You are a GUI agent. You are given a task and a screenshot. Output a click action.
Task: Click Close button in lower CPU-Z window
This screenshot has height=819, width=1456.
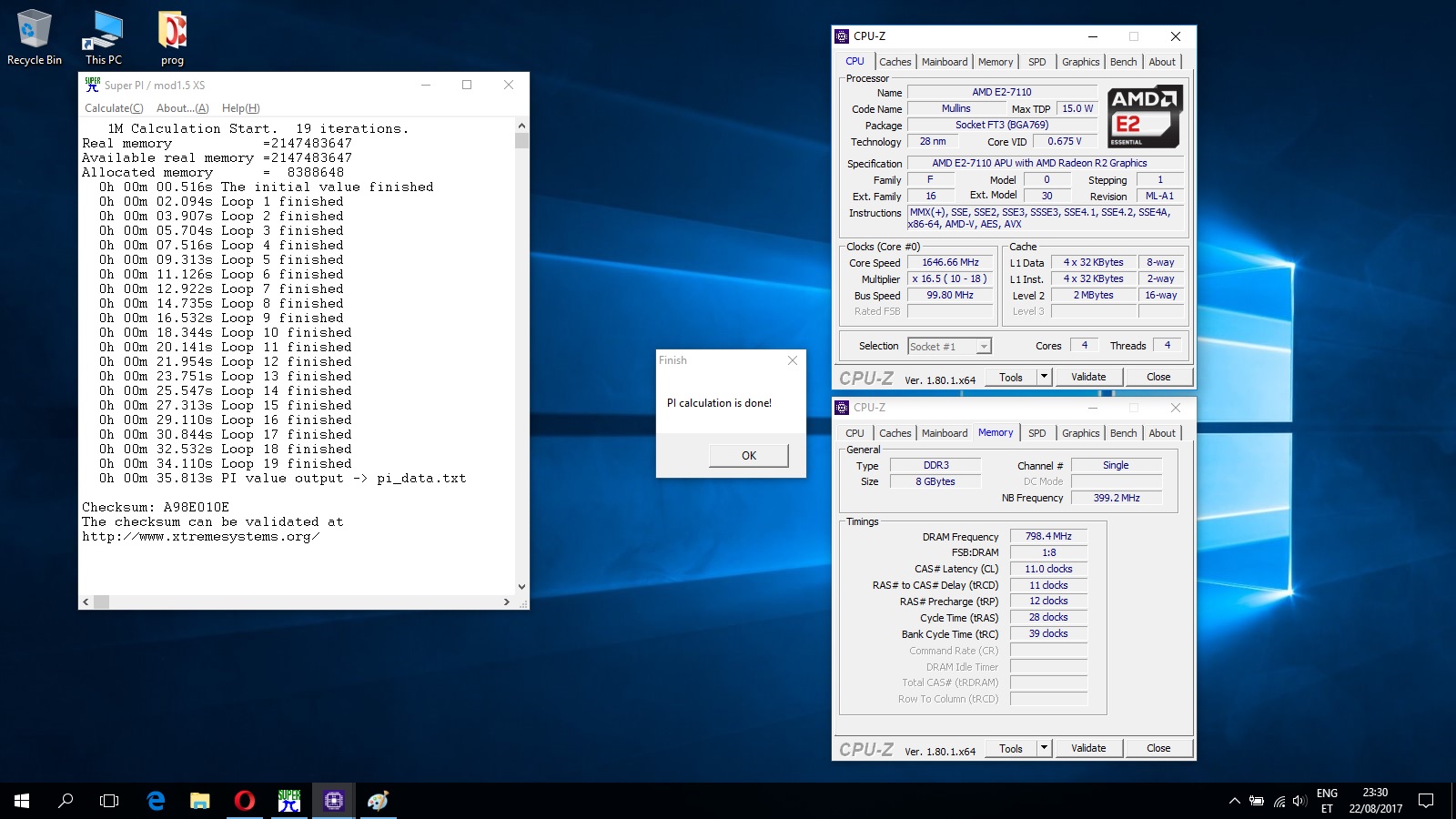pyautogui.click(x=1158, y=749)
